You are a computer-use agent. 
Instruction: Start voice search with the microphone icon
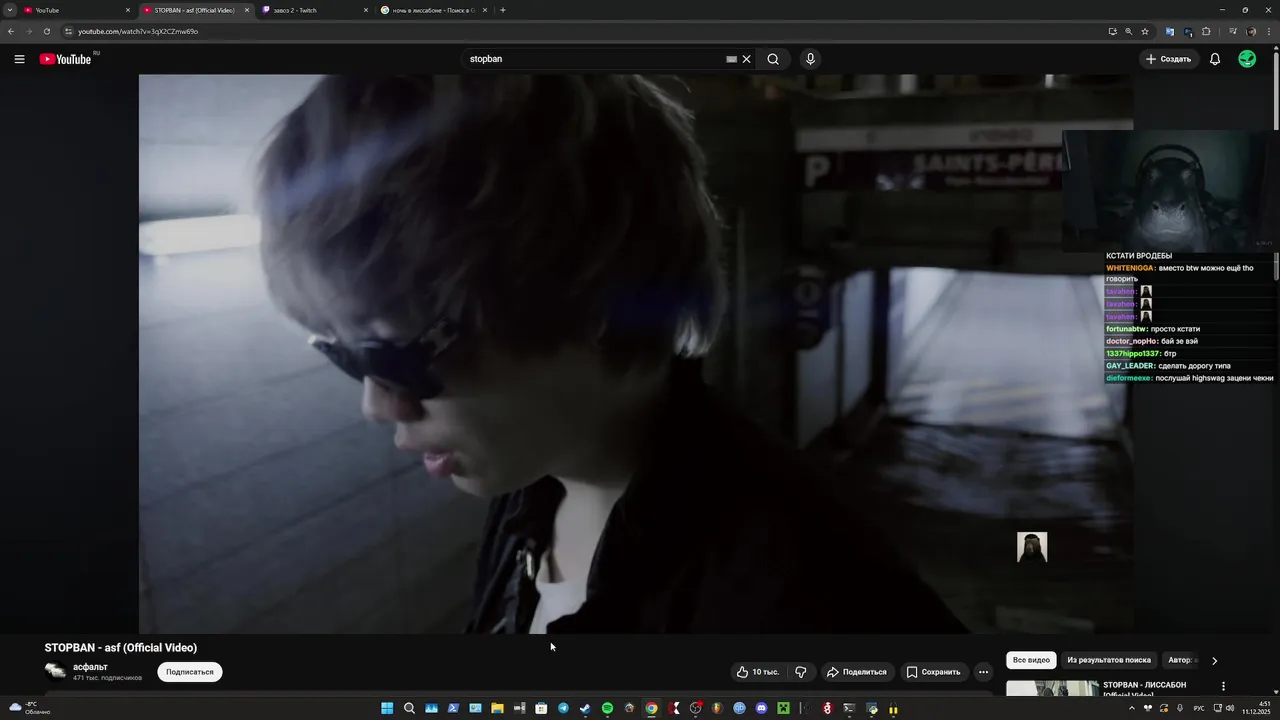(810, 59)
